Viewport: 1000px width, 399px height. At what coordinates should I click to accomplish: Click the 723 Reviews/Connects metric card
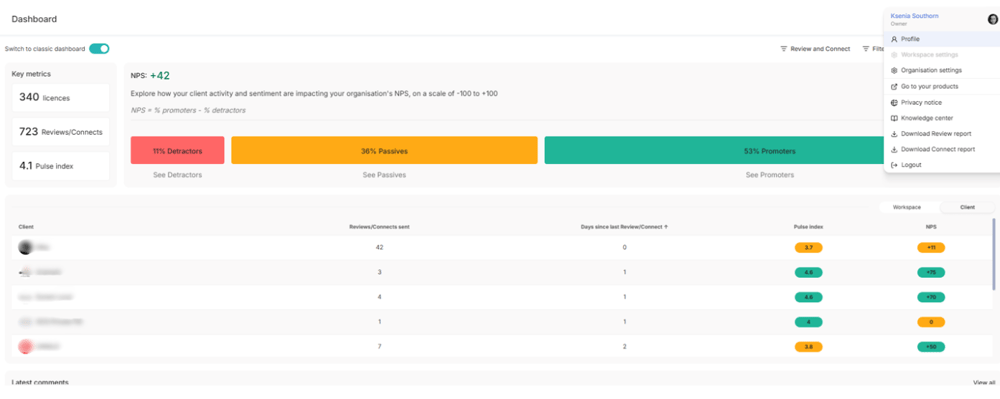(x=61, y=132)
